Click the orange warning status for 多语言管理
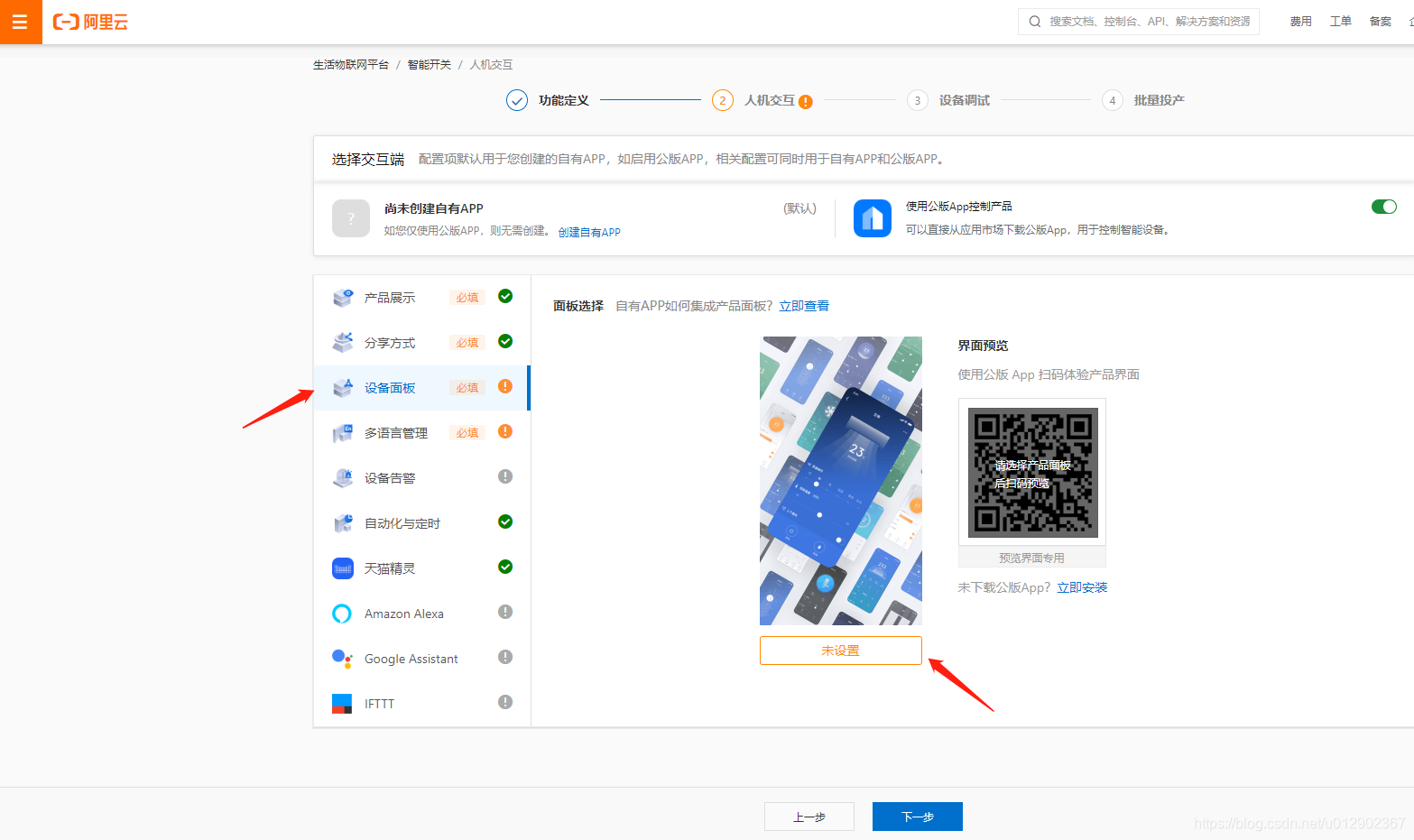 (505, 431)
